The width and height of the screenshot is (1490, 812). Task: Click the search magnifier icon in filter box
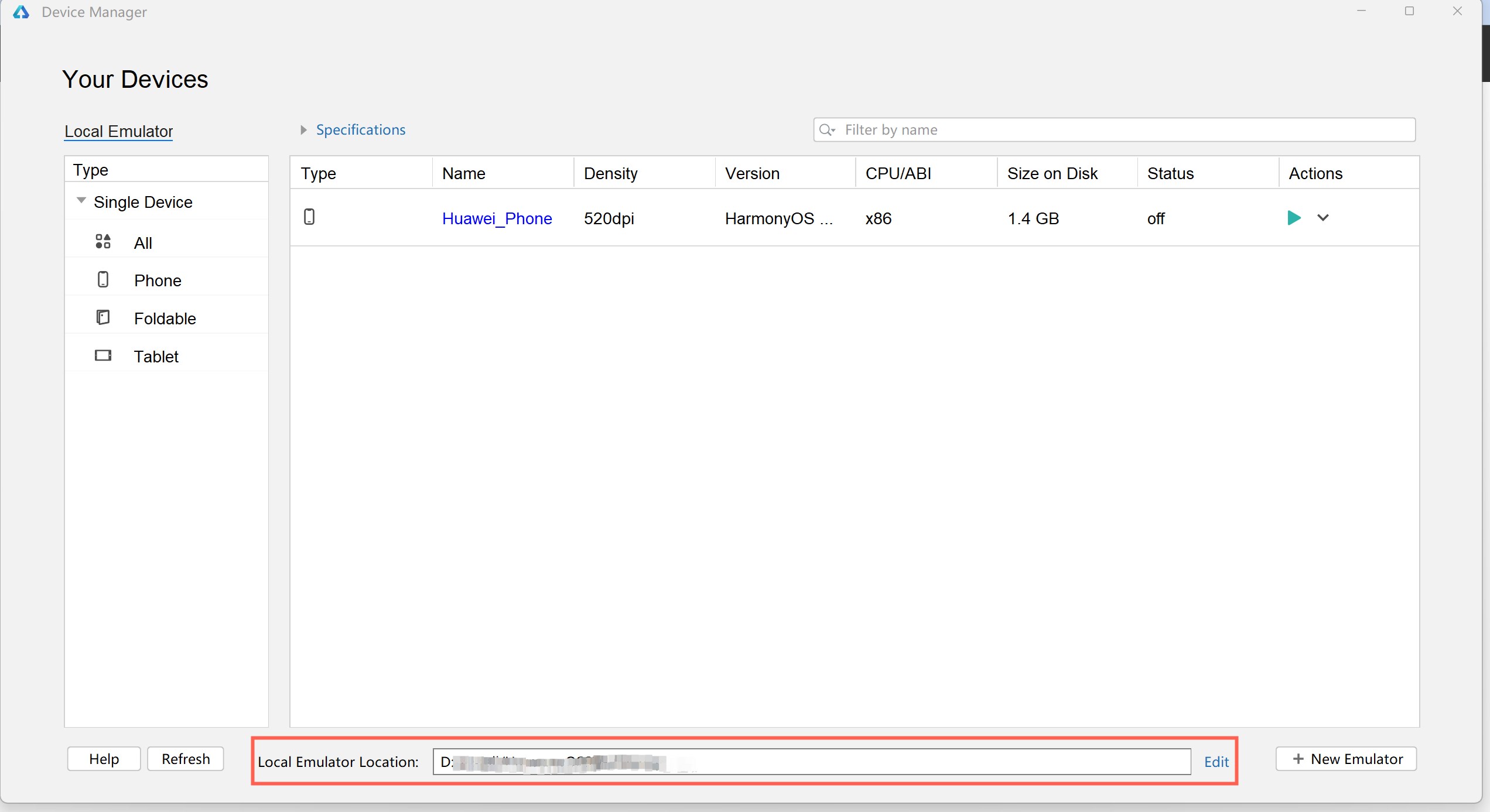pyautogui.click(x=827, y=130)
